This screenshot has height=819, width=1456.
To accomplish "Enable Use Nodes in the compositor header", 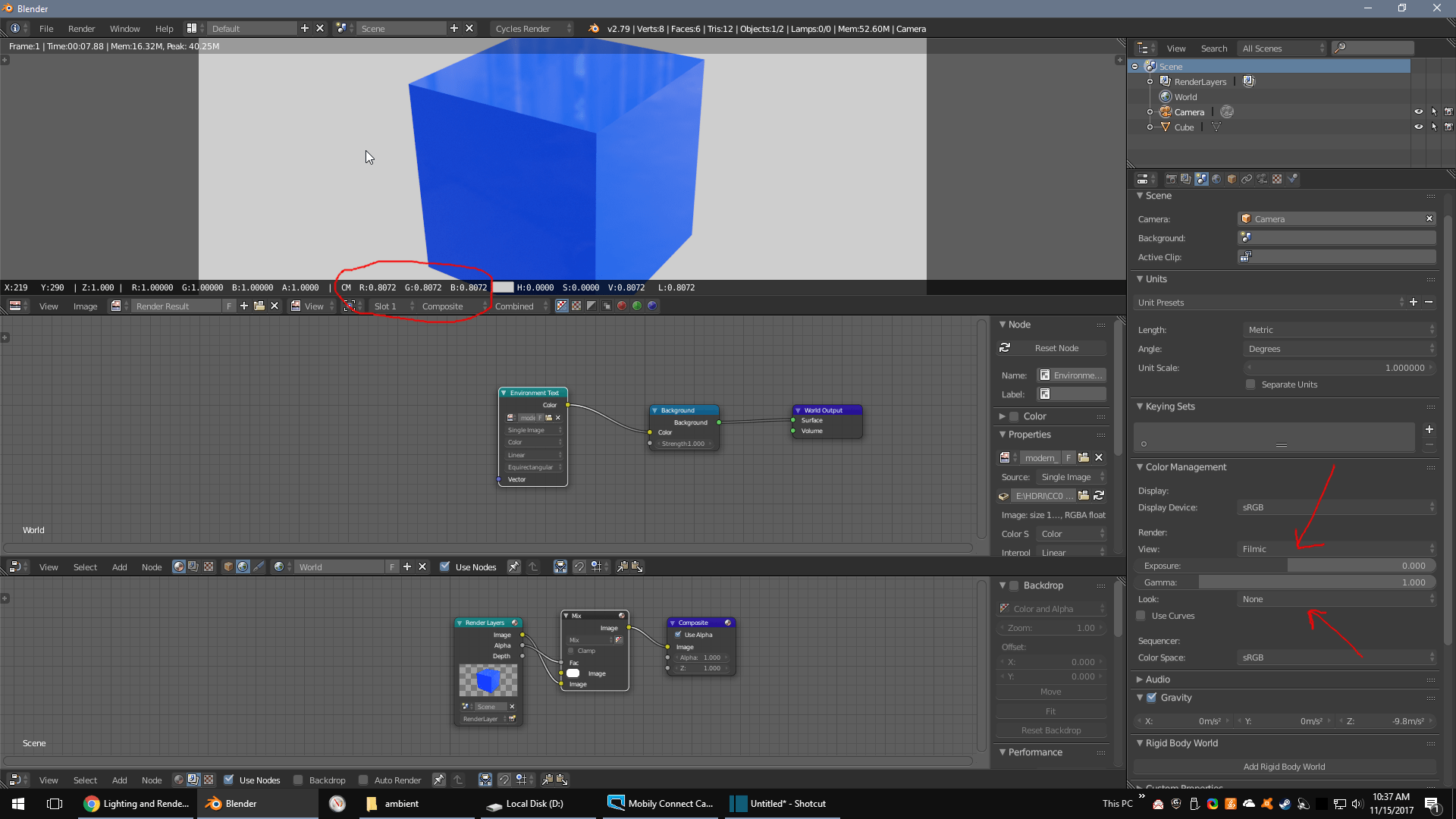I will (229, 780).
